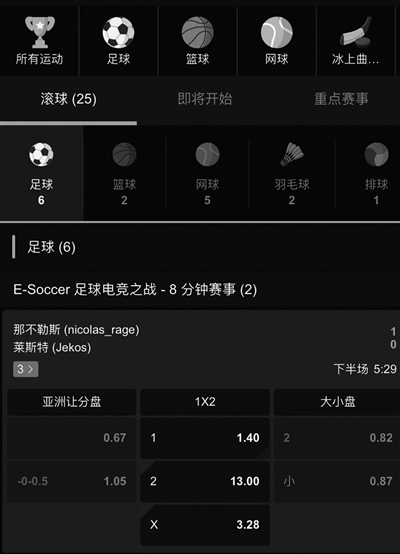400x554 pixels.
Task: Bet on 1X2 draw at 3.28
Action: (x=205, y=525)
